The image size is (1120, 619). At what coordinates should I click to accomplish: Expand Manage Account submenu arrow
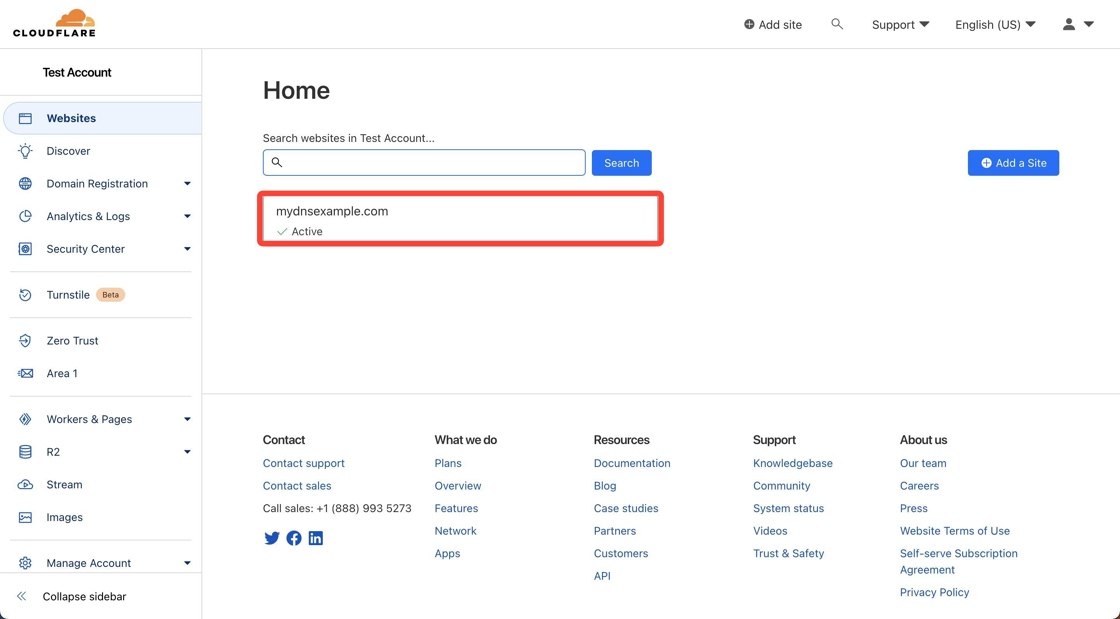(187, 563)
